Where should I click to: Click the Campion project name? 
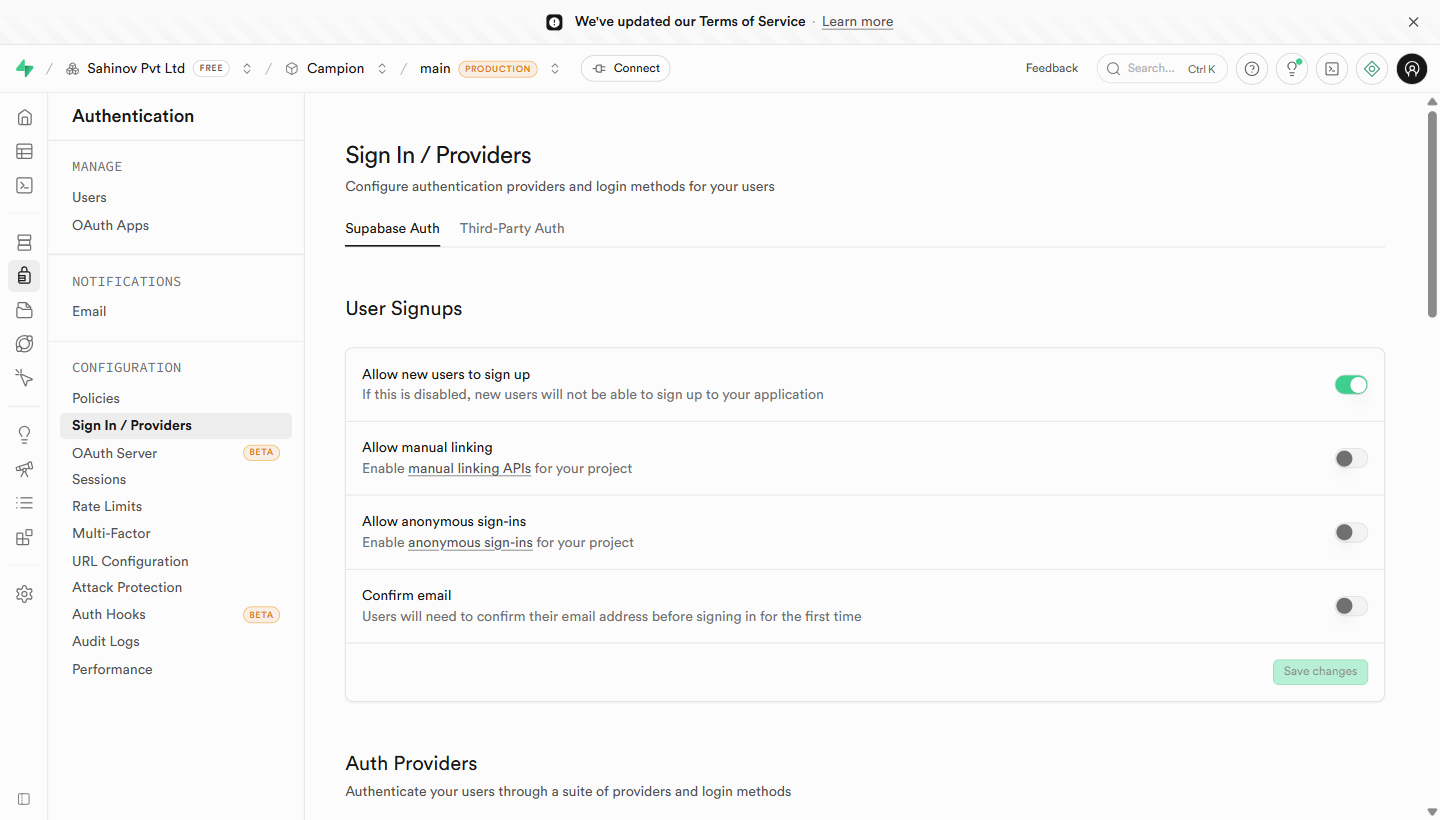335,69
